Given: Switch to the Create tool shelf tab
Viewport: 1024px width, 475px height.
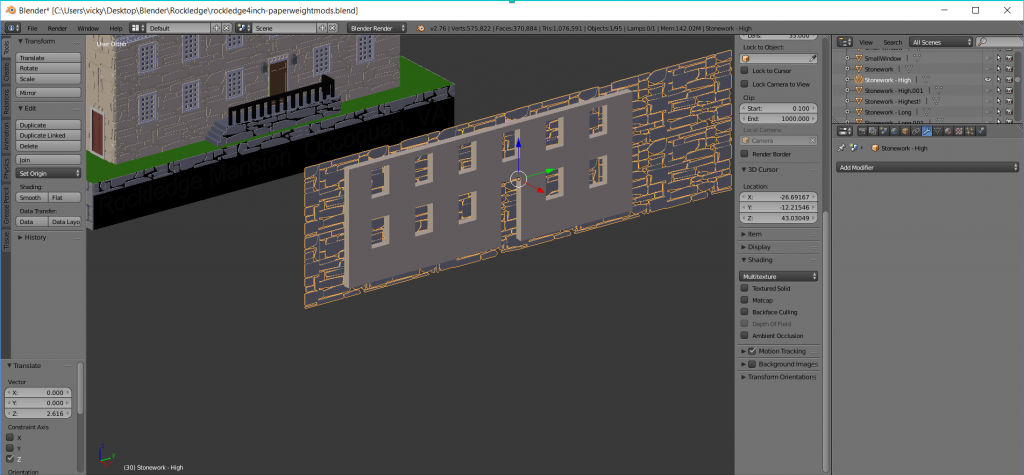Looking at the screenshot, I should click(x=7, y=72).
